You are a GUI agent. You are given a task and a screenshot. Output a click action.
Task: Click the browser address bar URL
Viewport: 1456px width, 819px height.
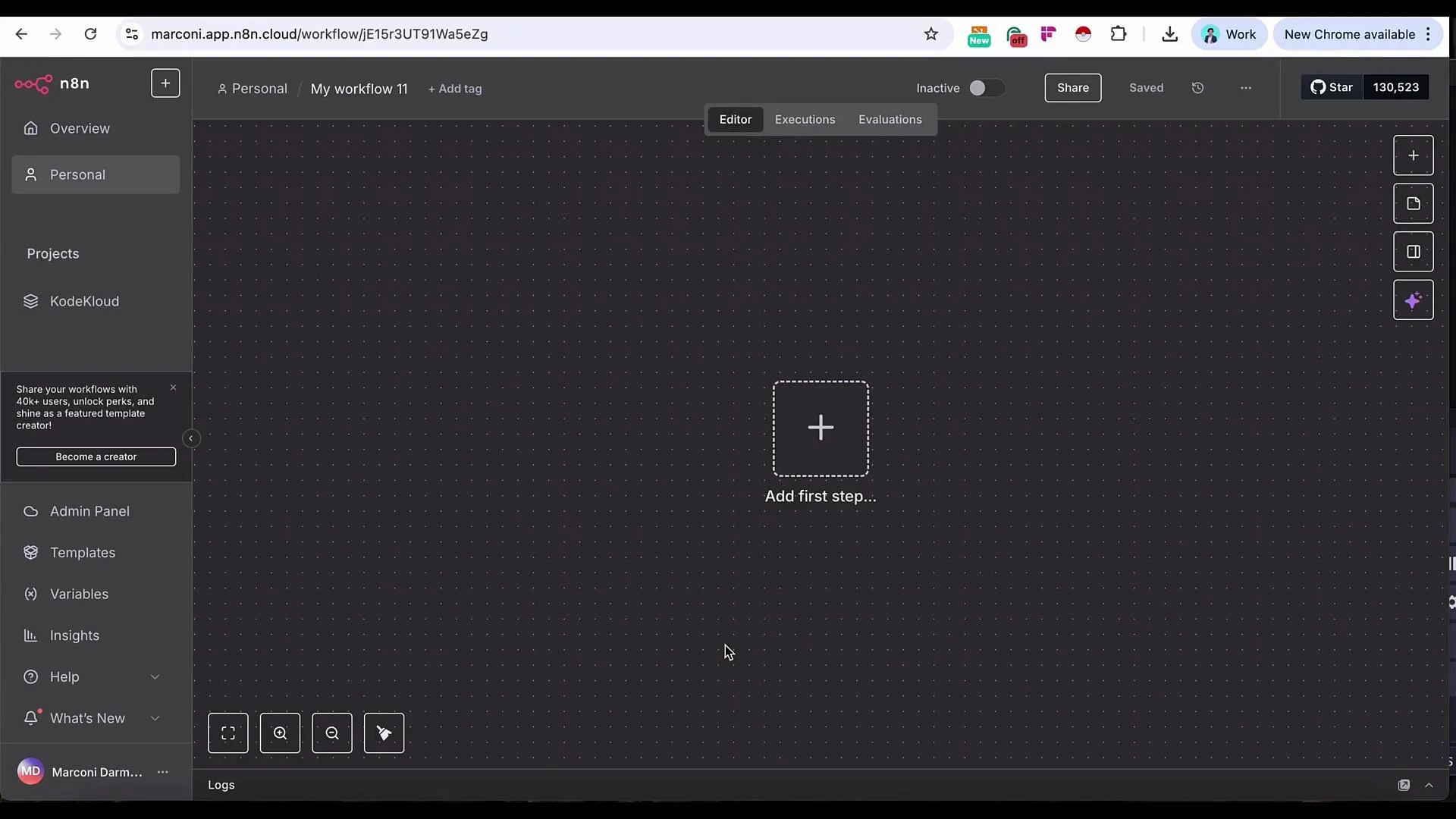(x=319, y=34)
